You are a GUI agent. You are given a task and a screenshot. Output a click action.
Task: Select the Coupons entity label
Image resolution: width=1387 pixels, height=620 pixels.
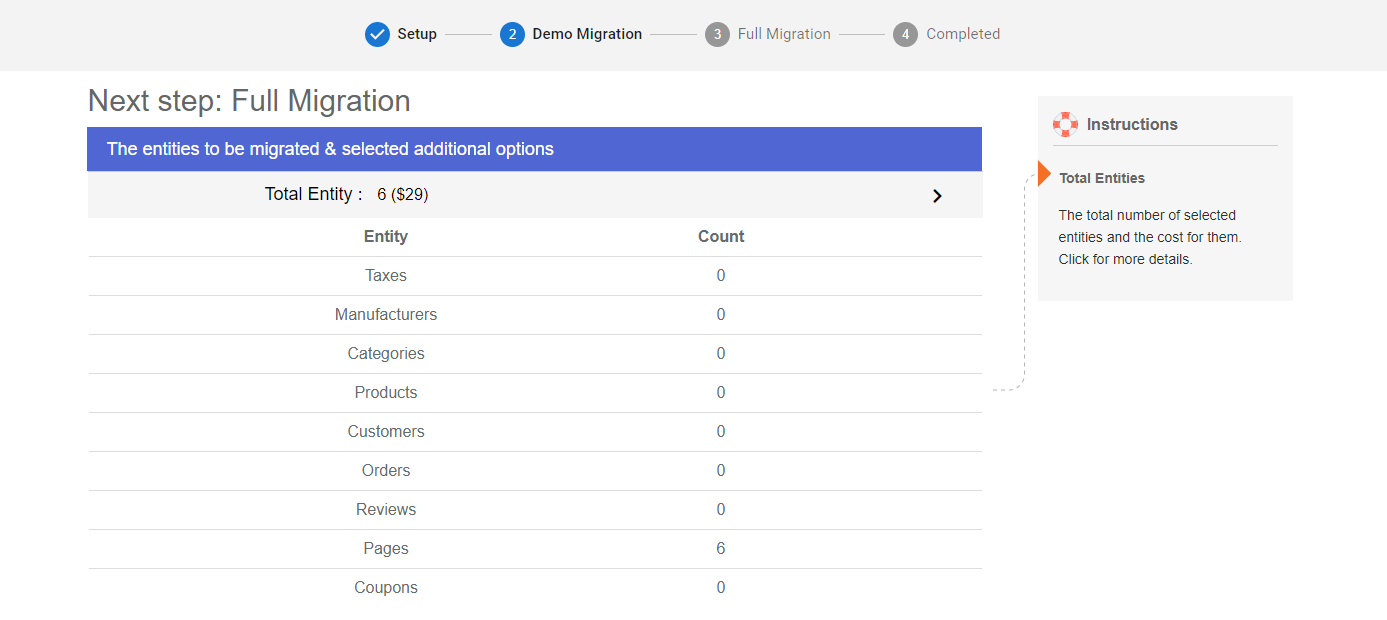tap(386, 588)
